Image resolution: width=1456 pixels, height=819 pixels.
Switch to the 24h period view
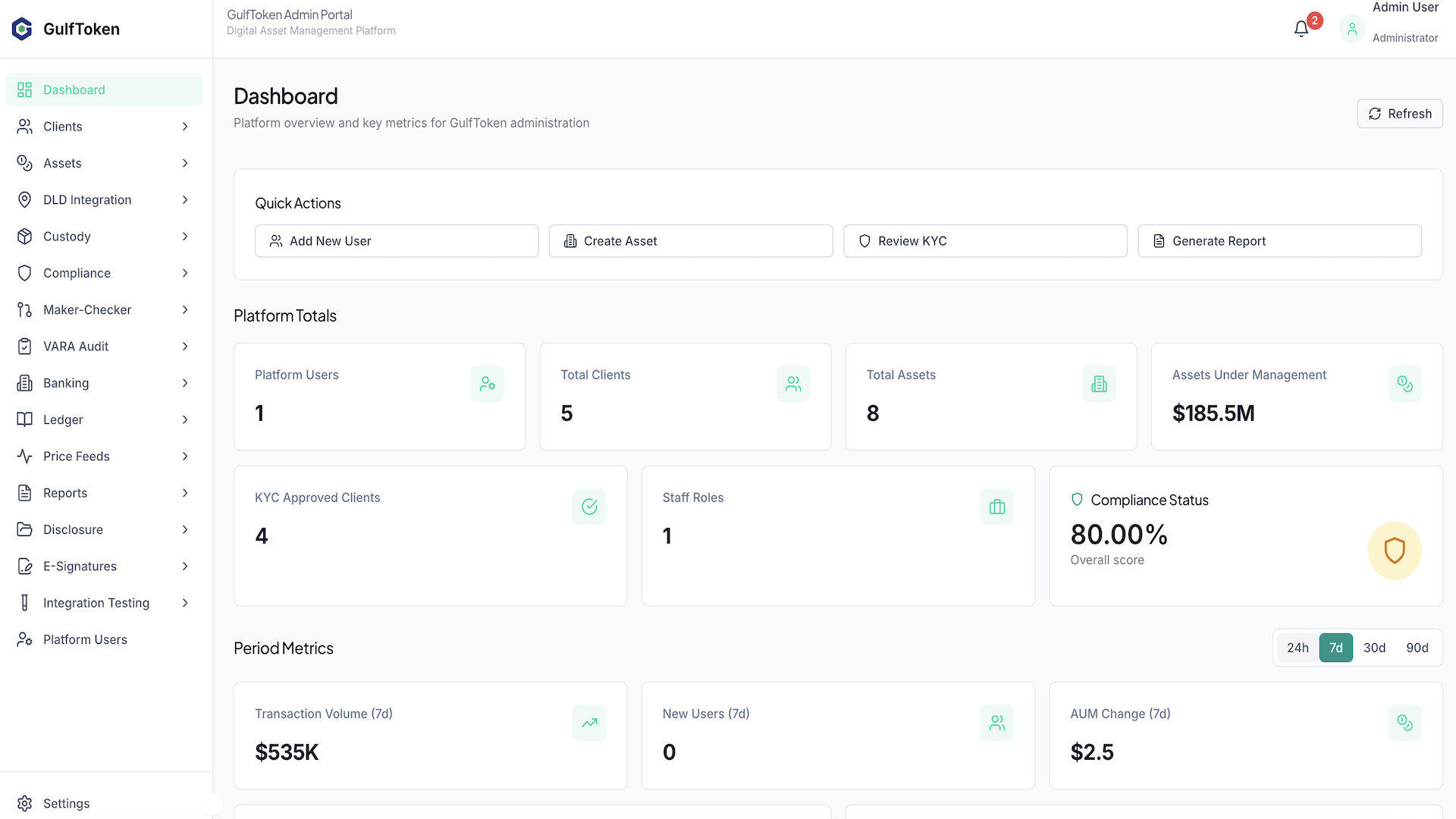coord(1298,648)
